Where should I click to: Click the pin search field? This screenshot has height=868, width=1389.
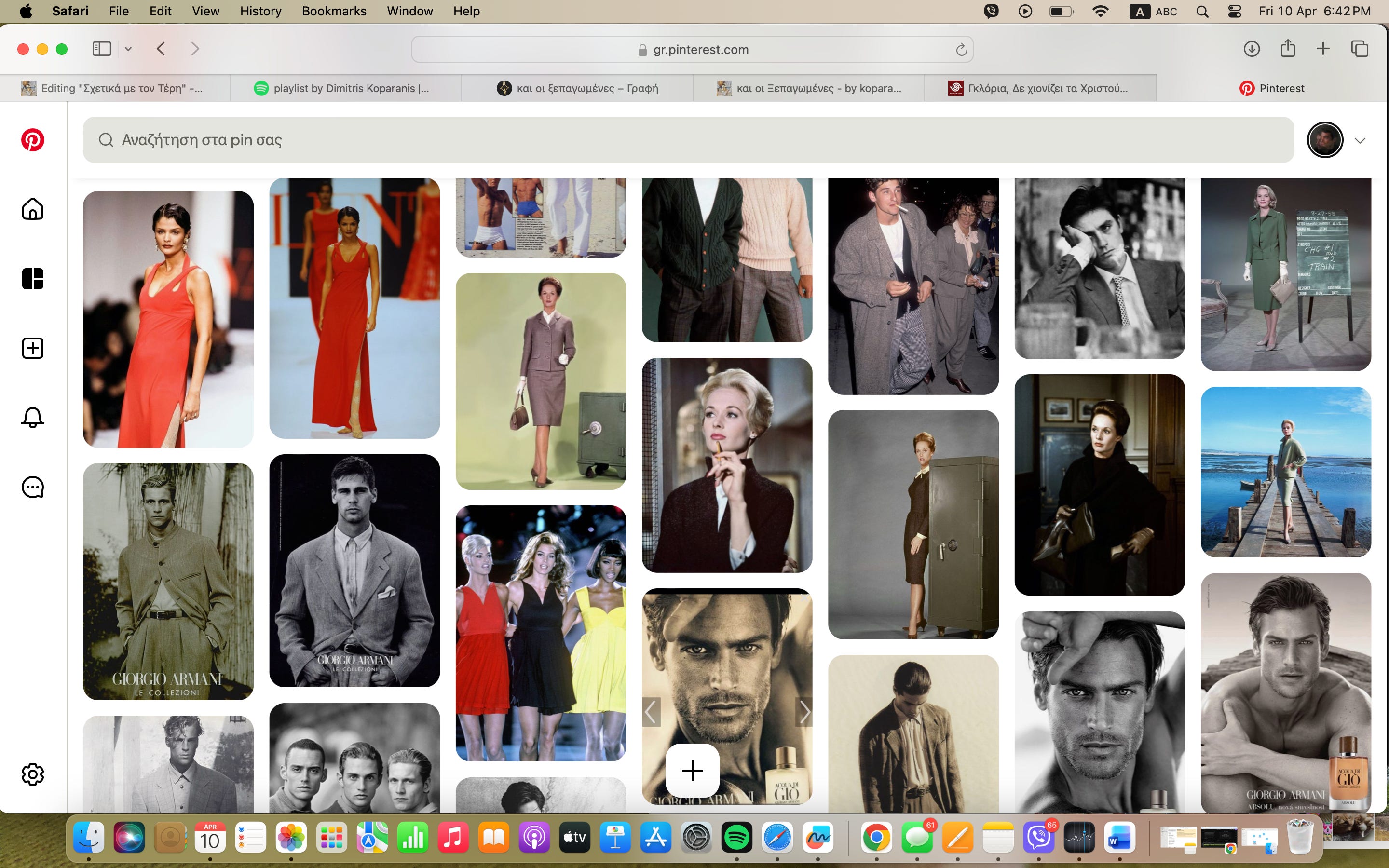[688, 140]
